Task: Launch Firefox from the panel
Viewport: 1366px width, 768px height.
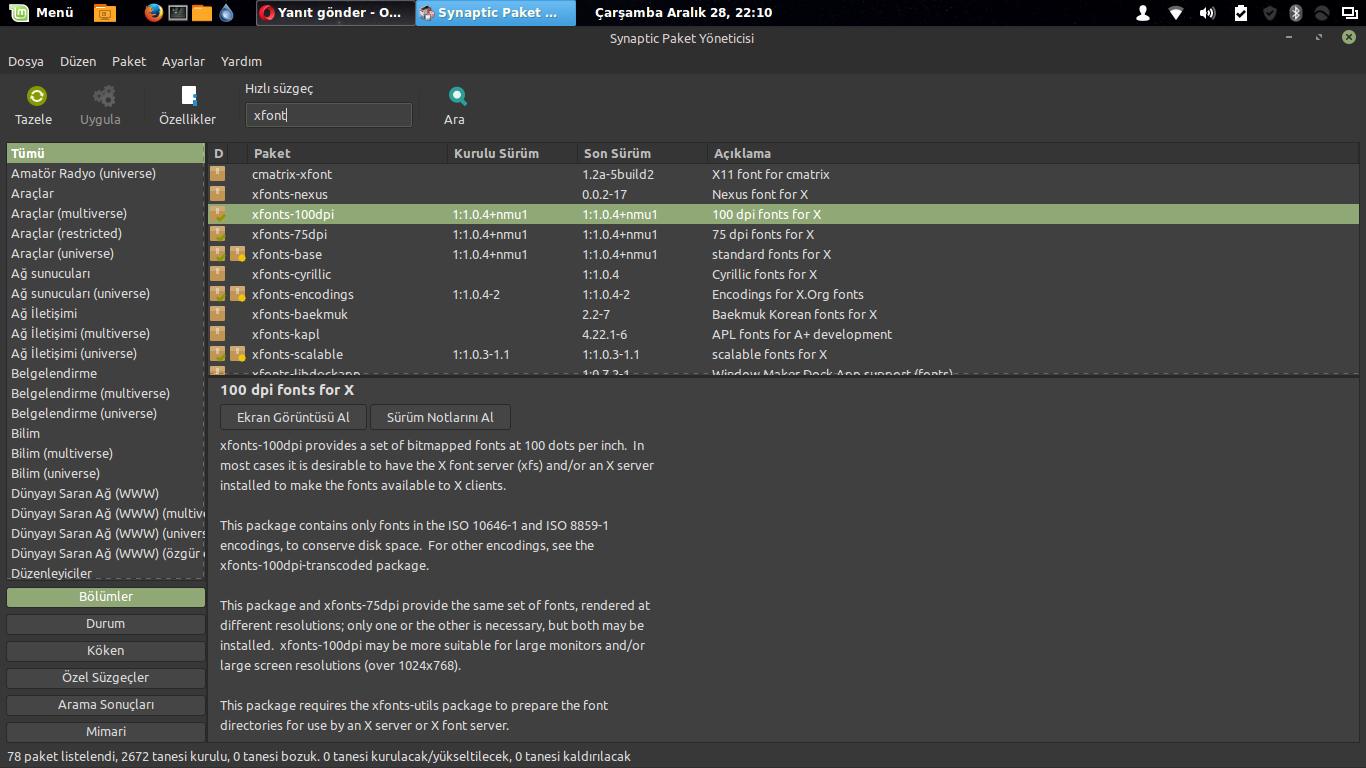Action: (153, 13)
